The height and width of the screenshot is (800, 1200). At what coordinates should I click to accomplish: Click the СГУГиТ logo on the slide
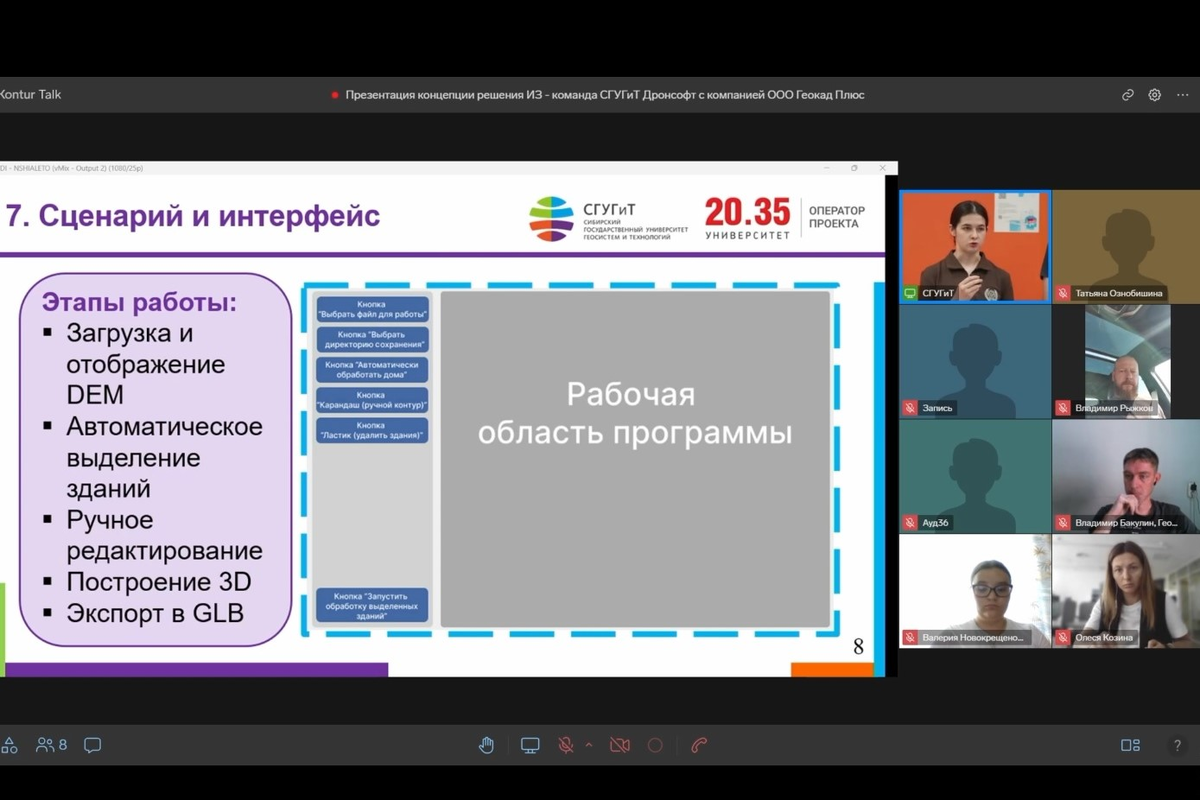point(609,220)
